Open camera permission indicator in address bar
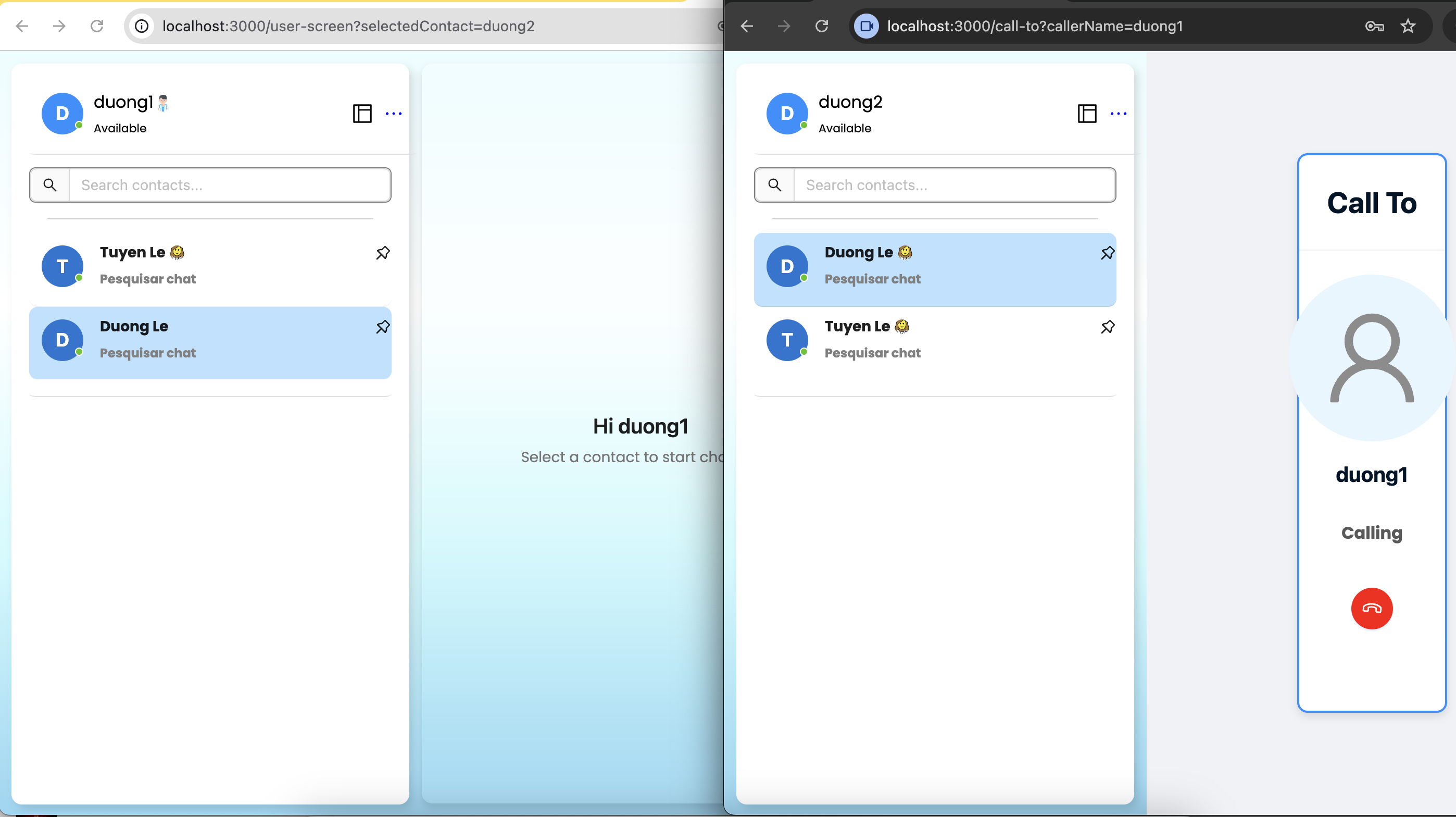The width and height of the screenshot is (1456, 817). 866,26
